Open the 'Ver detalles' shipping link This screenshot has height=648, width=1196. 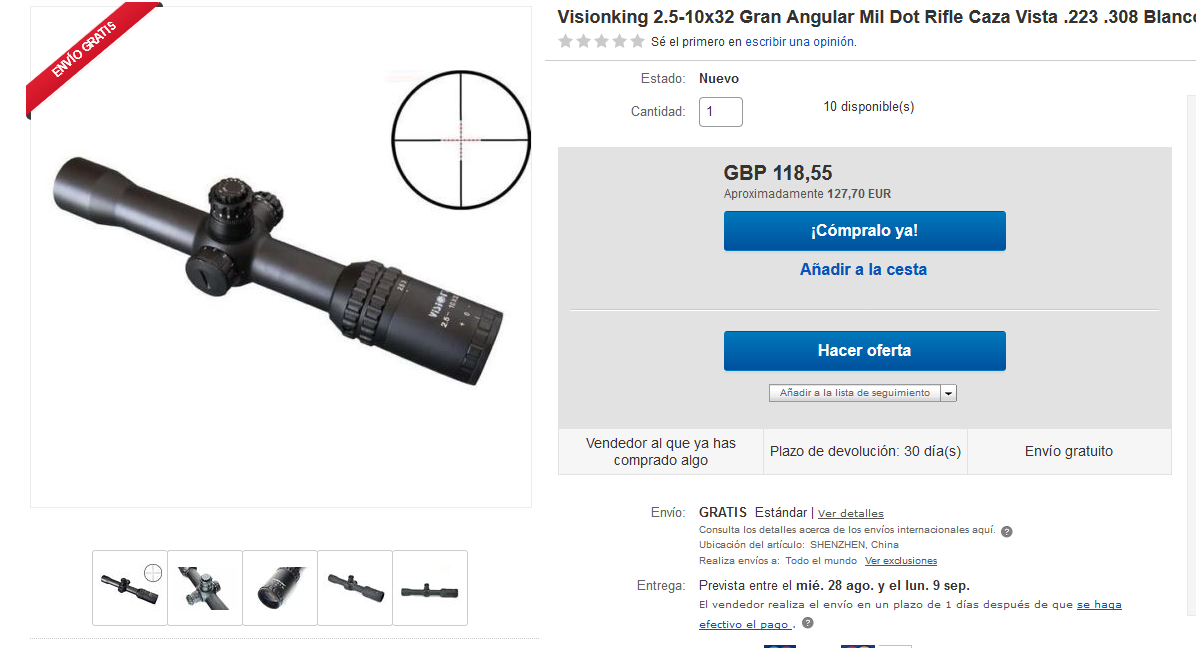850,514
